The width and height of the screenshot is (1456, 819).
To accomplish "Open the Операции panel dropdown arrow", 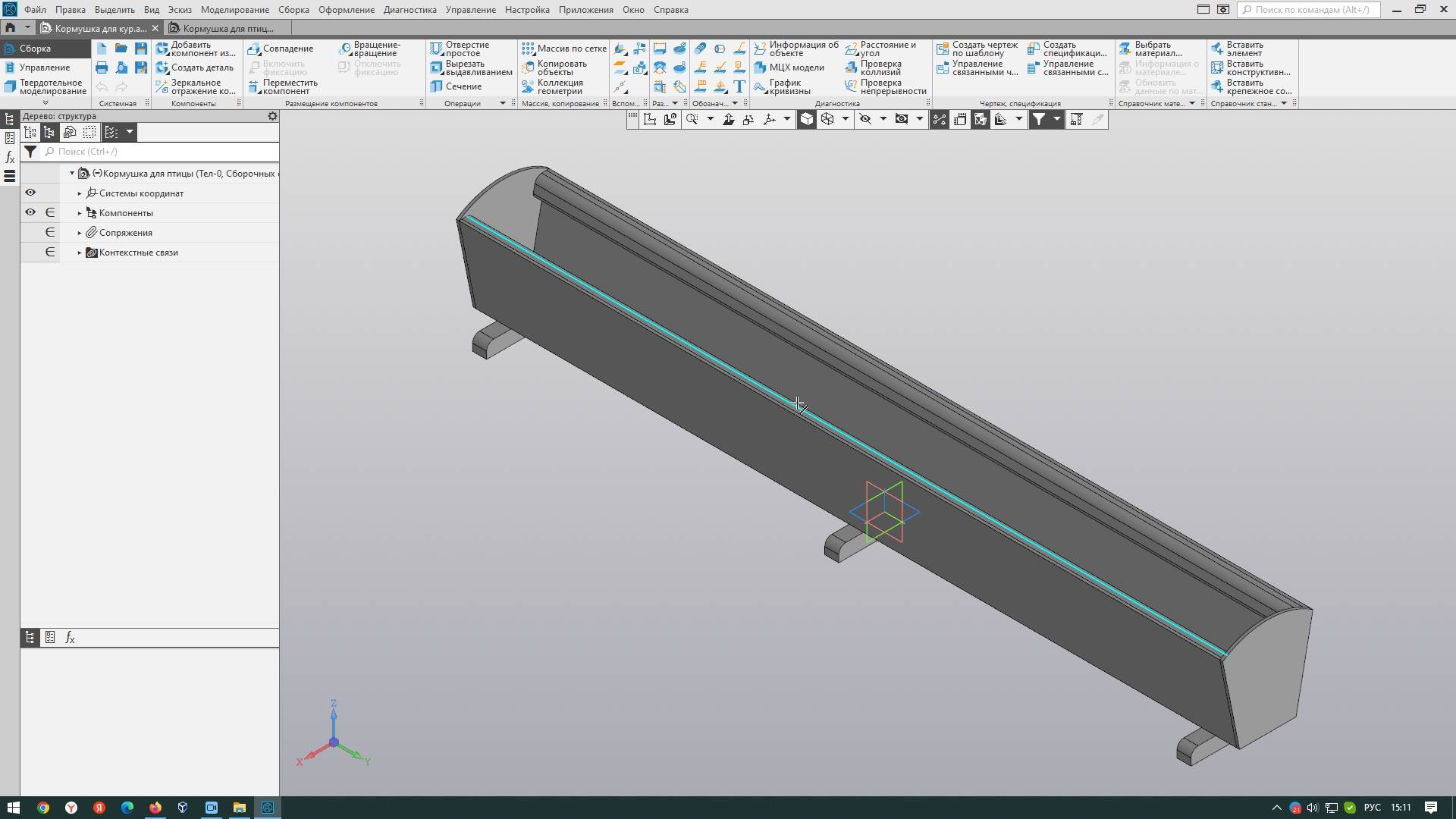I will coord(502,103).
